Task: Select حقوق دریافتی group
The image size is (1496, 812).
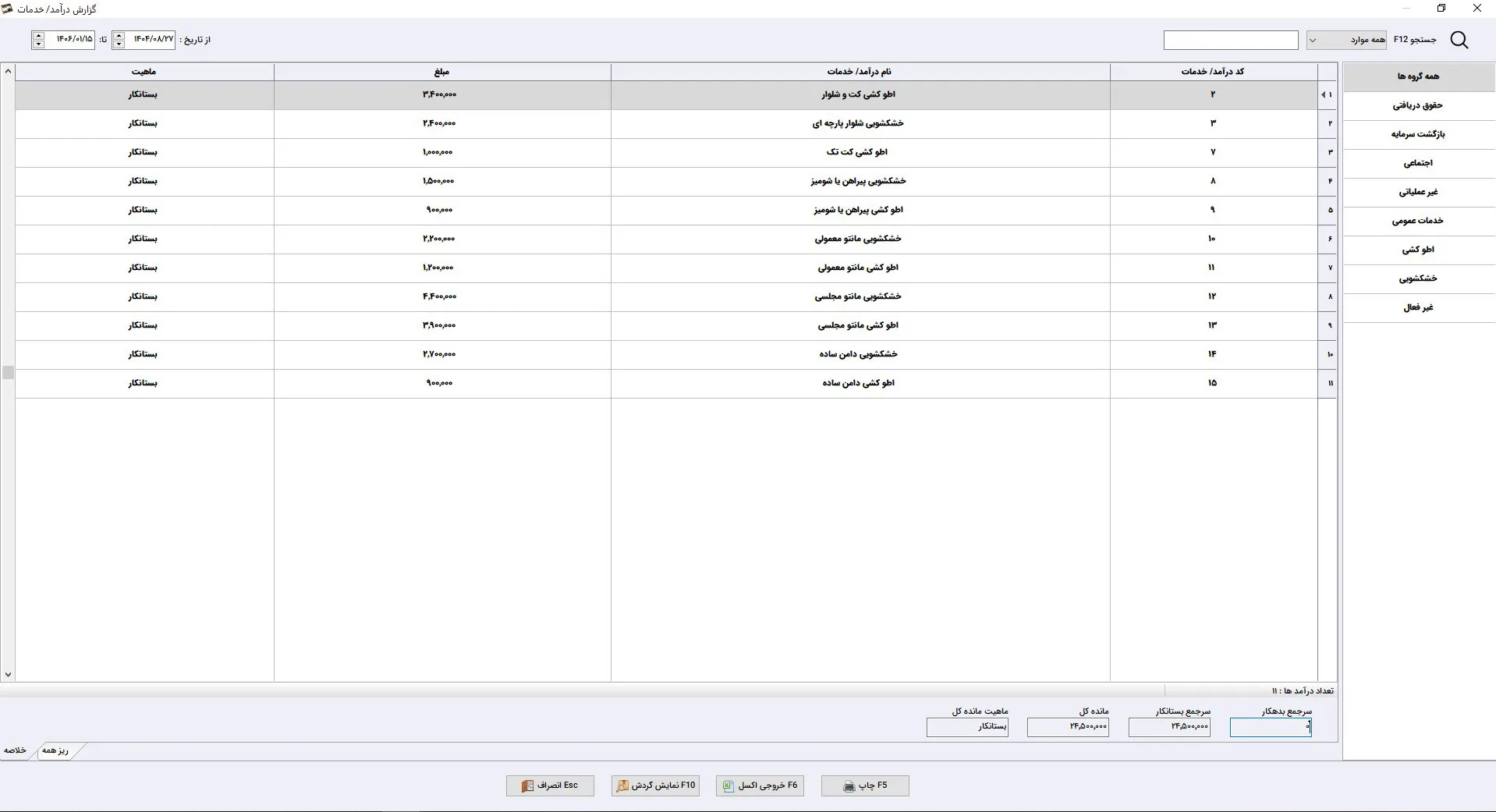Action: coord(1419,105)
